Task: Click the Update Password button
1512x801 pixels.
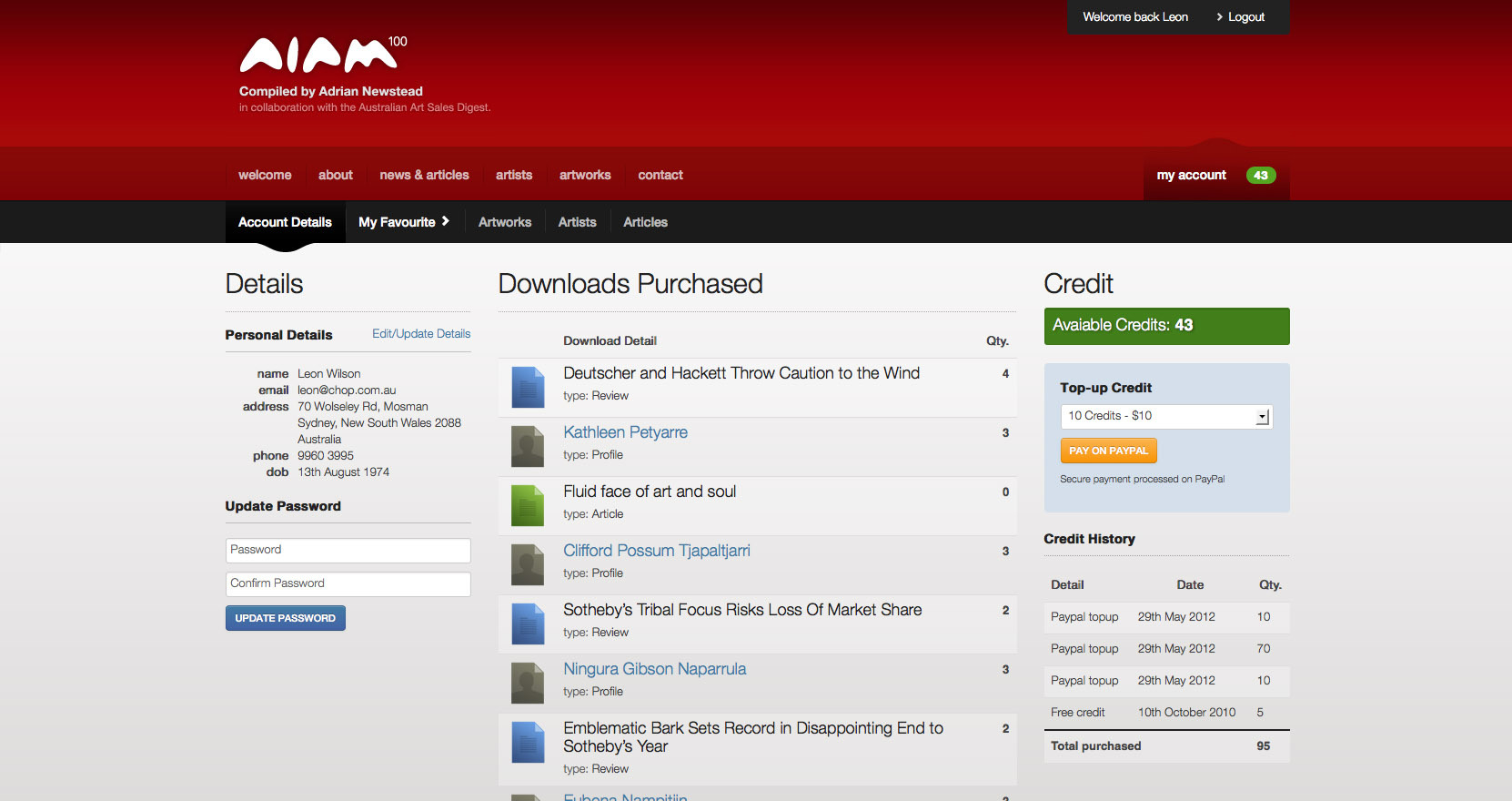Action: pyautogui.click(x=286, y=618)
